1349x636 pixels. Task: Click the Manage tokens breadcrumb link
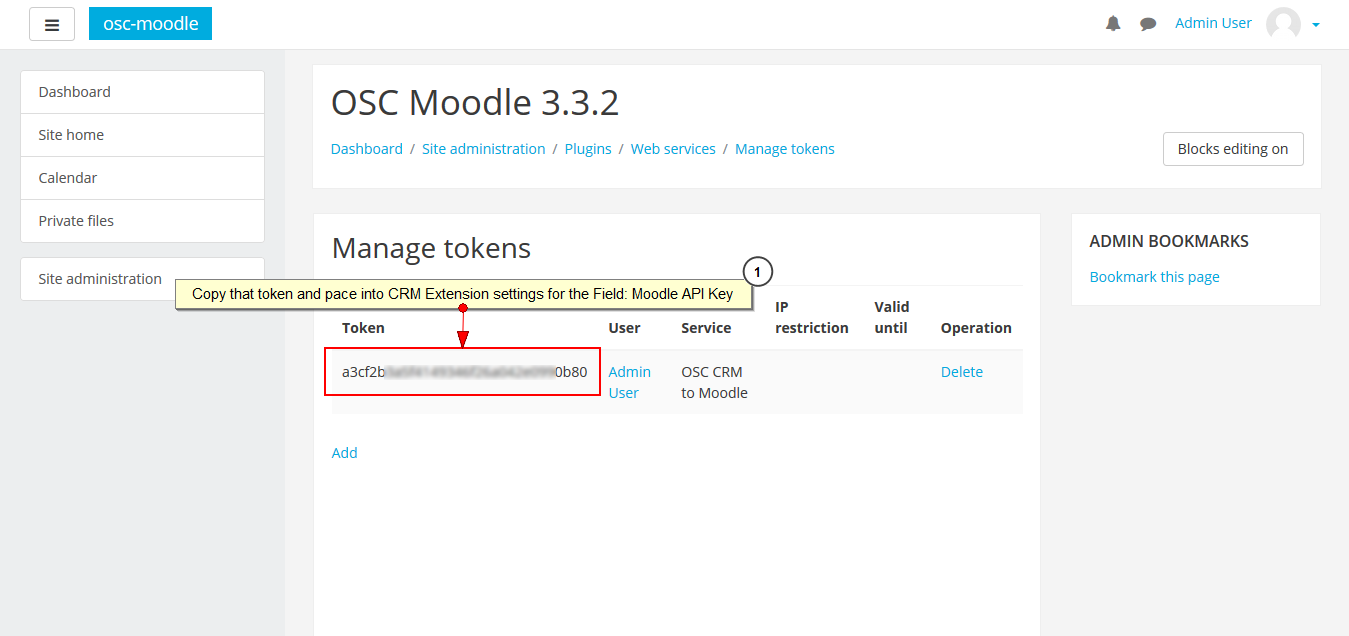785,149
